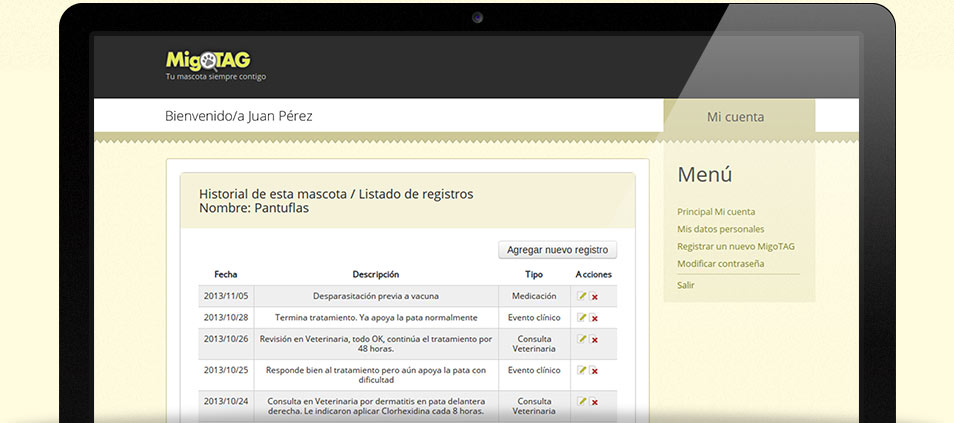Delete the 2013/10/25 Evento clínico record
954x423 pixels.
[x=594, y=371]
